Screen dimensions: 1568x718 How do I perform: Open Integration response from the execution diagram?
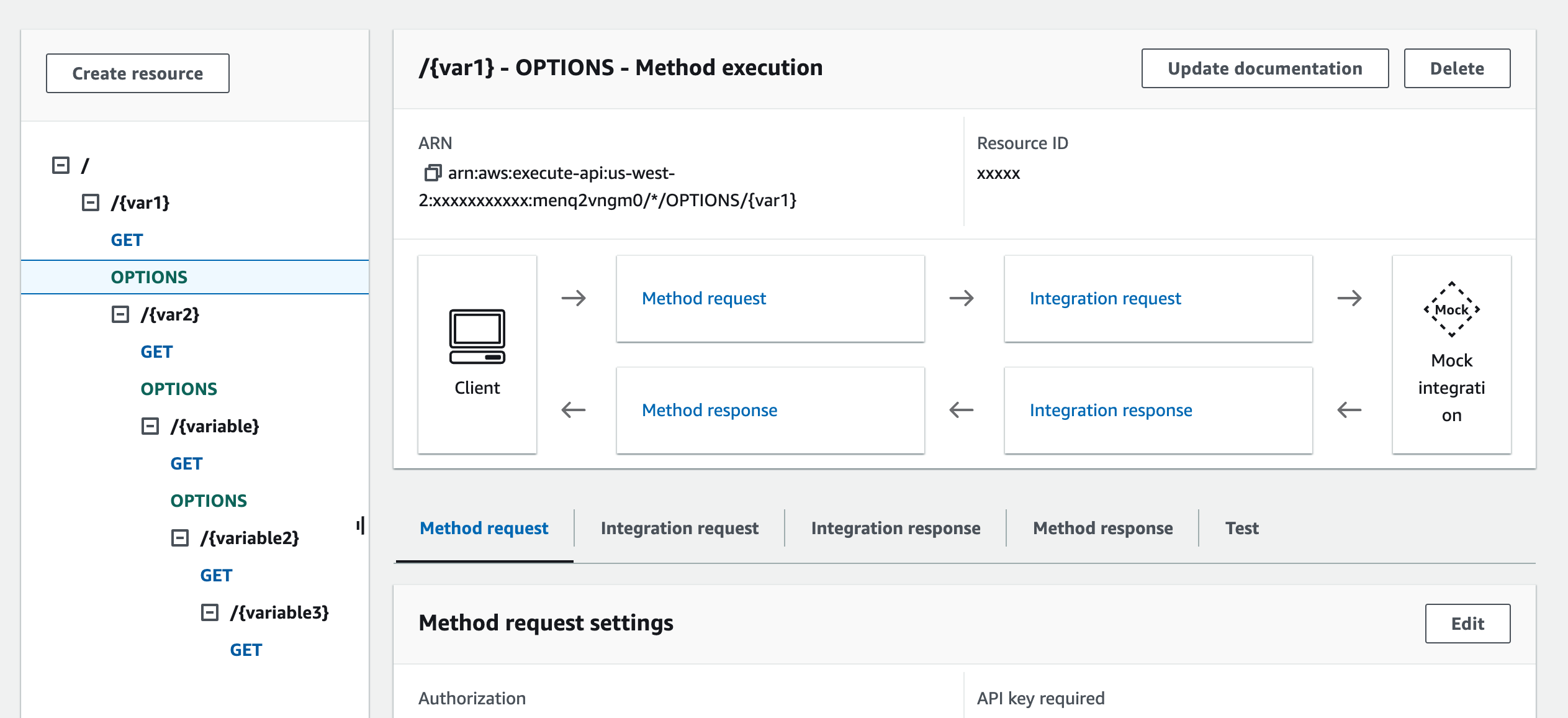pos(1110,410)
